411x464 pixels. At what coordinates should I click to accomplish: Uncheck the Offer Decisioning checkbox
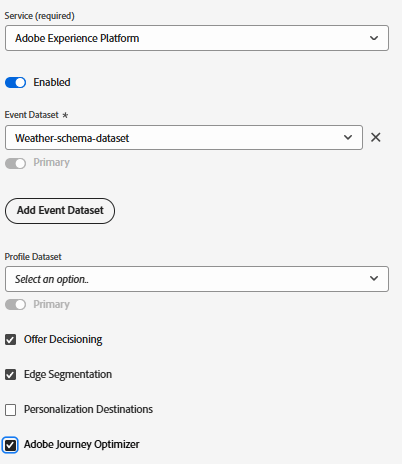tap(10, 340)
